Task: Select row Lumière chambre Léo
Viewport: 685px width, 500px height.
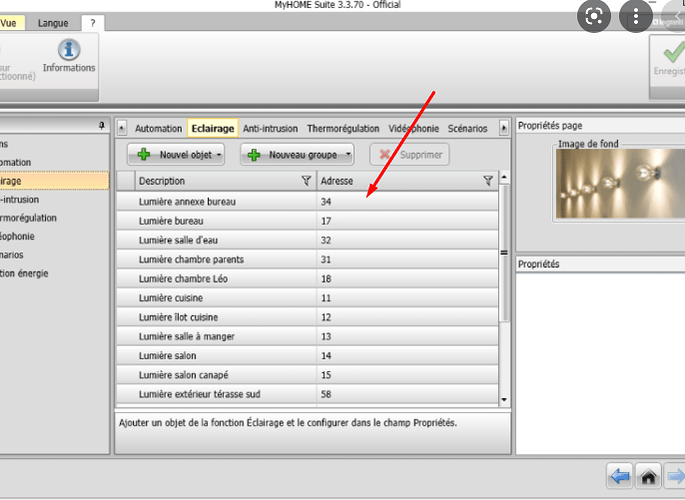Action: coord(307,278)
